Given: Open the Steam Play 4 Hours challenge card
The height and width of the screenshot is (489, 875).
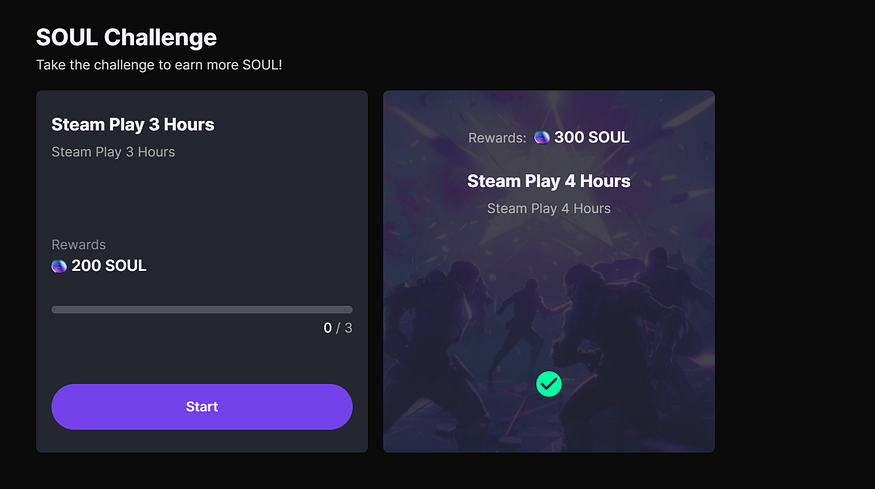Looking at the screenshot, I should tap(549, 271).
